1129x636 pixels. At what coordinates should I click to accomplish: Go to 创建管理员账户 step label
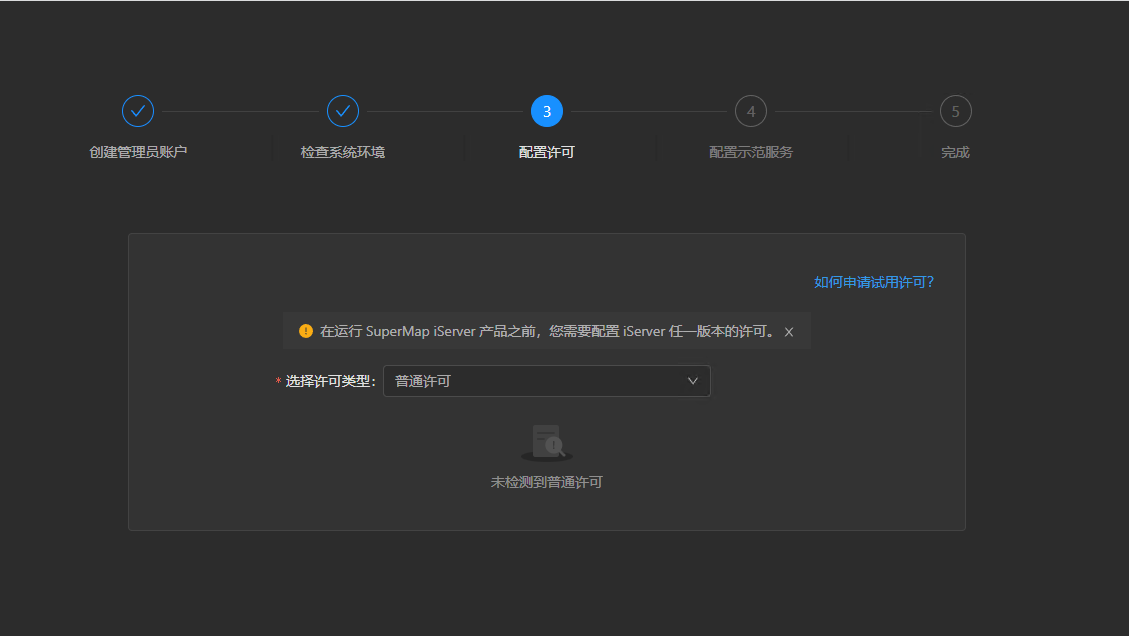point(138,152)
